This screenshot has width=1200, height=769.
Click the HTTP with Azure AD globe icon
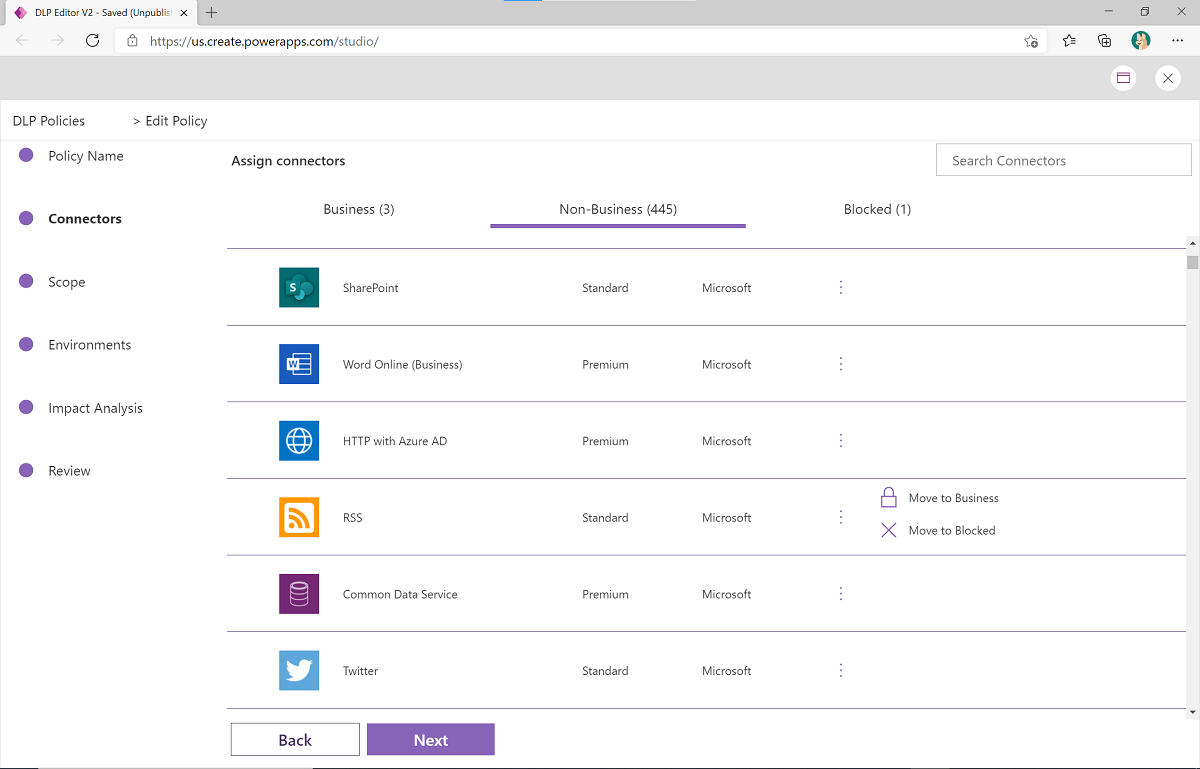pyautogui.click(x=299, y=441)
